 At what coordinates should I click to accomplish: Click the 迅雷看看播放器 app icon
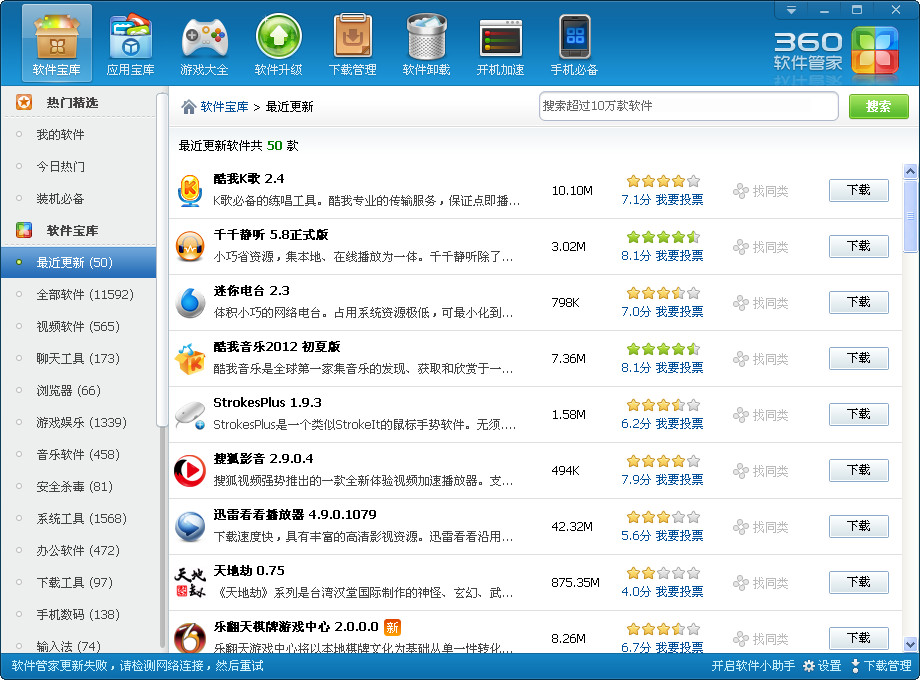[x=190, y=526]
